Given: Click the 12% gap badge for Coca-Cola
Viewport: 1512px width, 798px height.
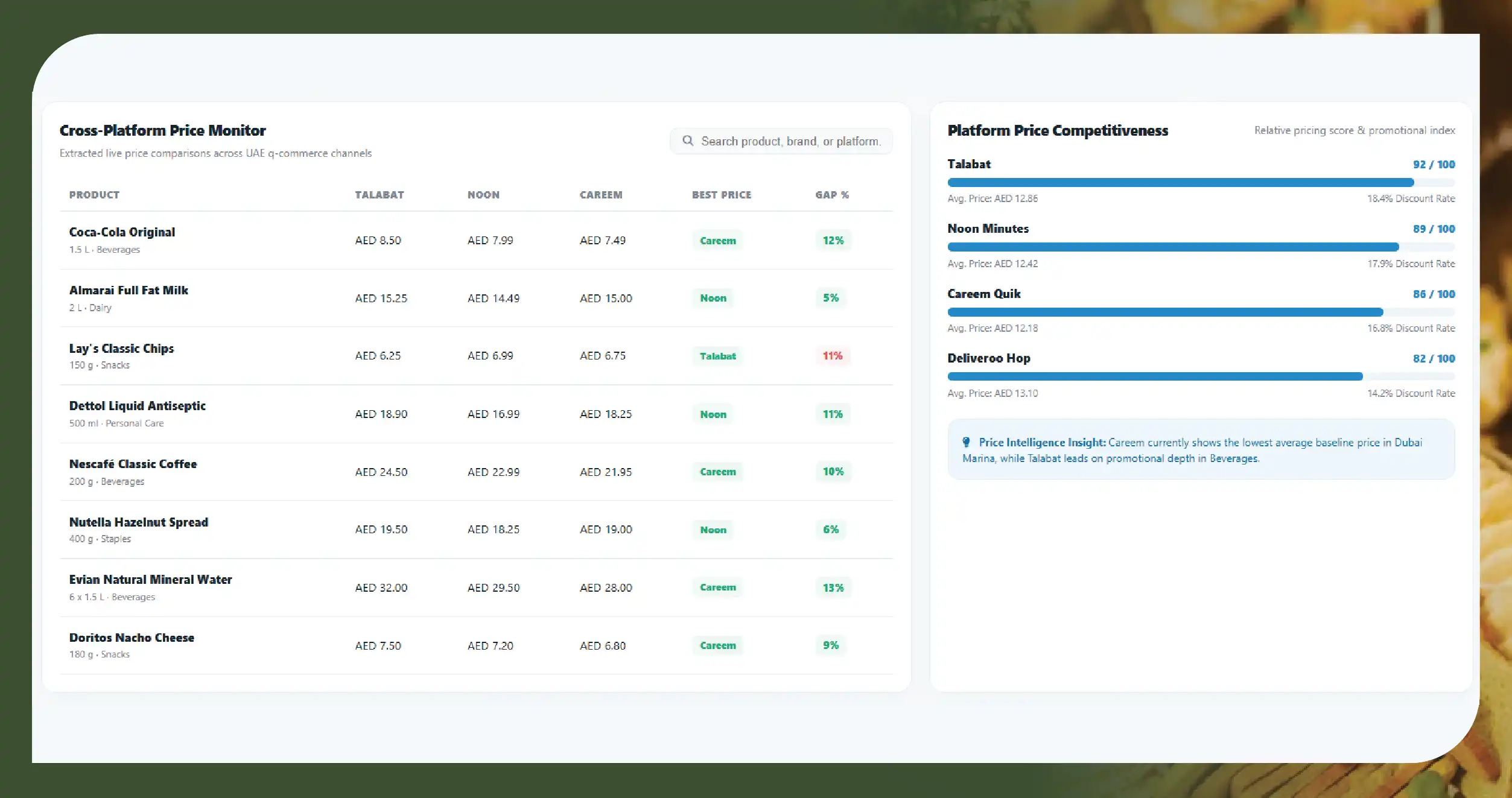Looking at the screenshot, I should coord(833,240).
